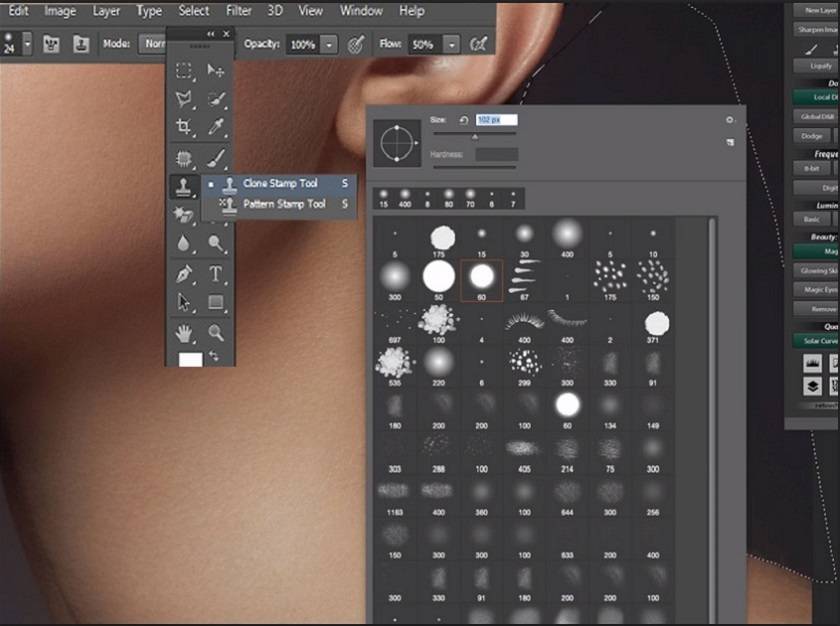Select the Eyedropper tool
Viewport: 840px width, 626px height.
point(215,127)
